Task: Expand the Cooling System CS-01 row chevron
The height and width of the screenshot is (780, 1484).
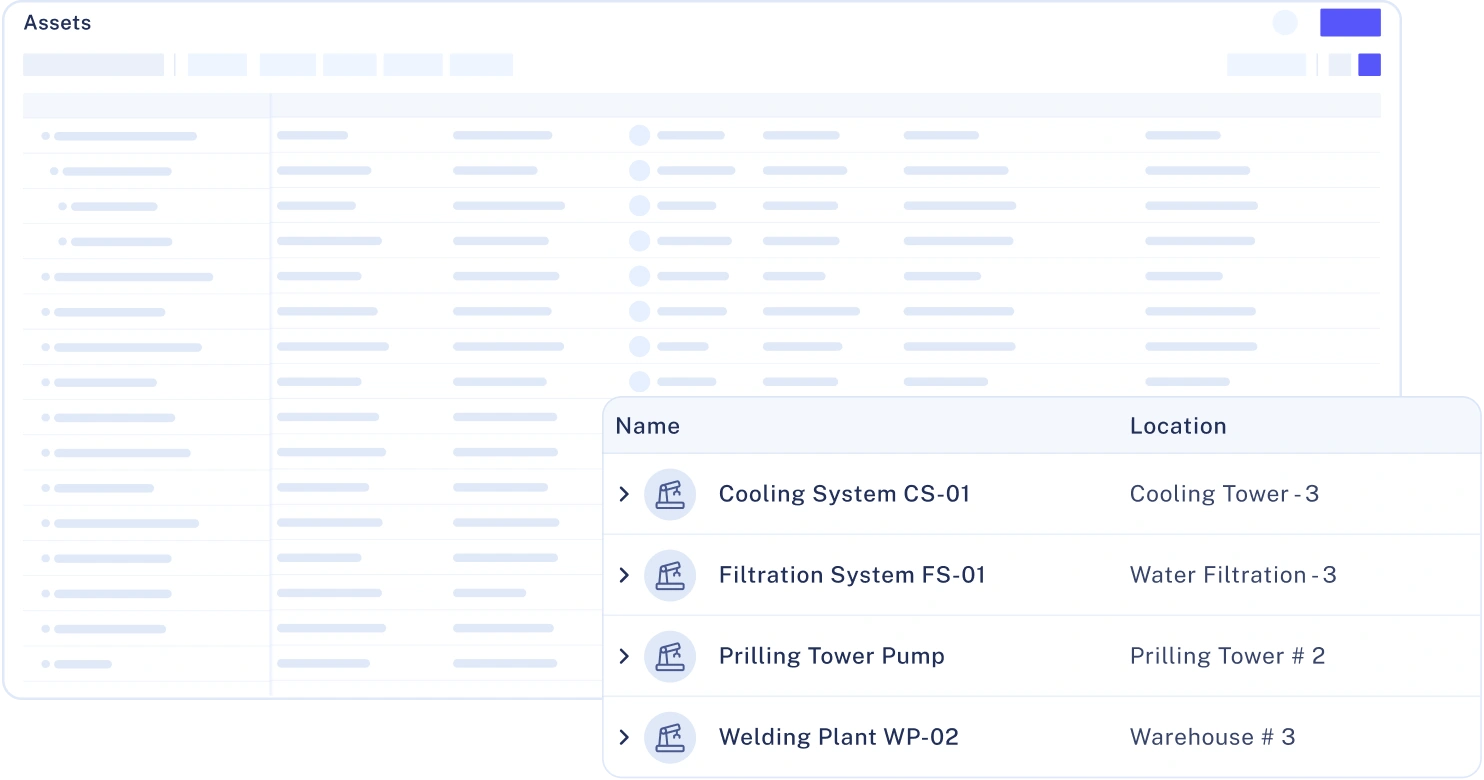Action: coord(624,494)
